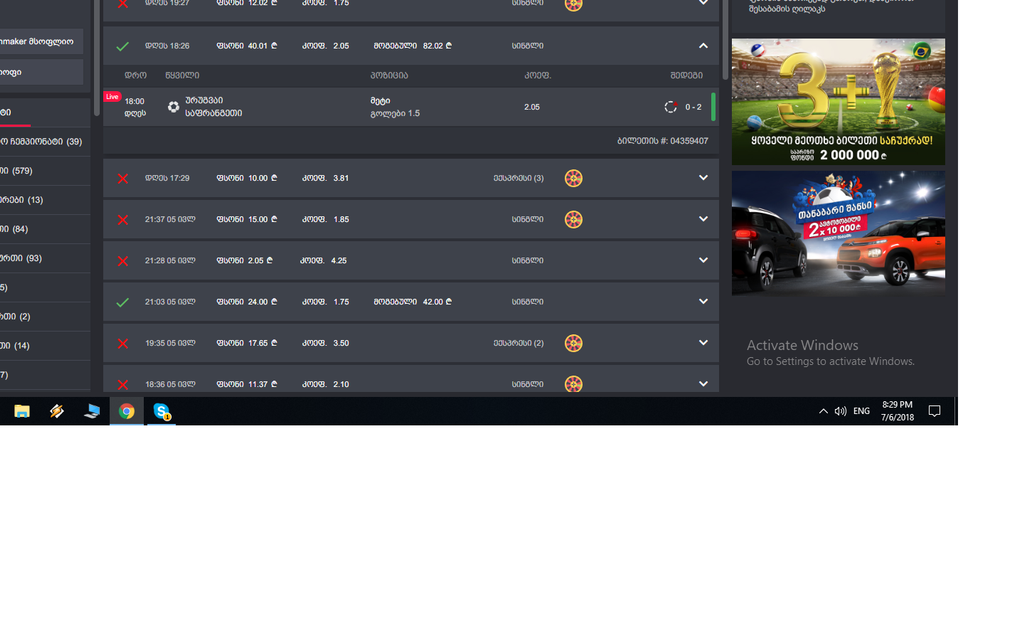Click the soccer ball icon in bet details

173,106
